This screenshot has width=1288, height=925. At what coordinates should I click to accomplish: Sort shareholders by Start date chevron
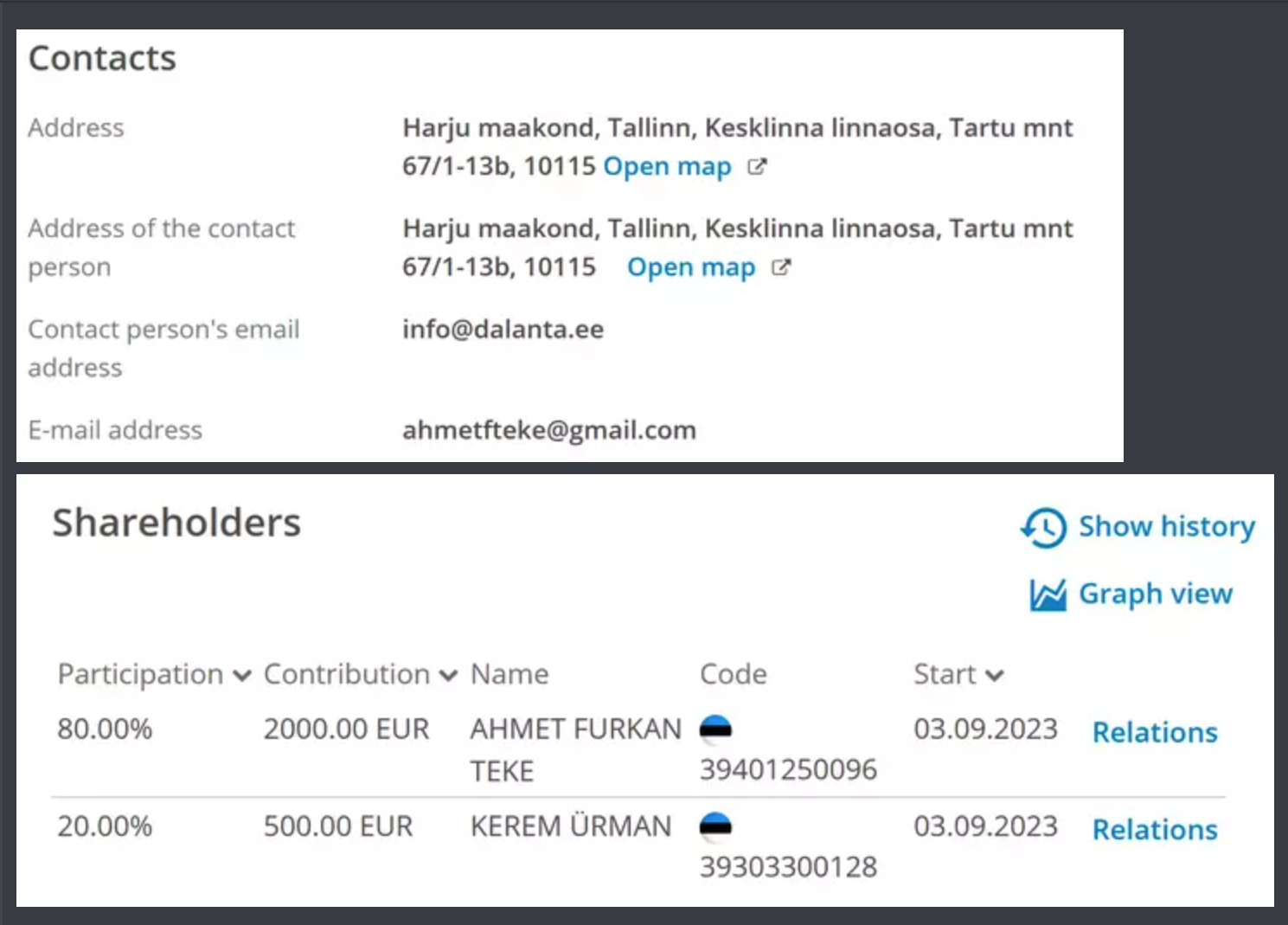point(995,676)
